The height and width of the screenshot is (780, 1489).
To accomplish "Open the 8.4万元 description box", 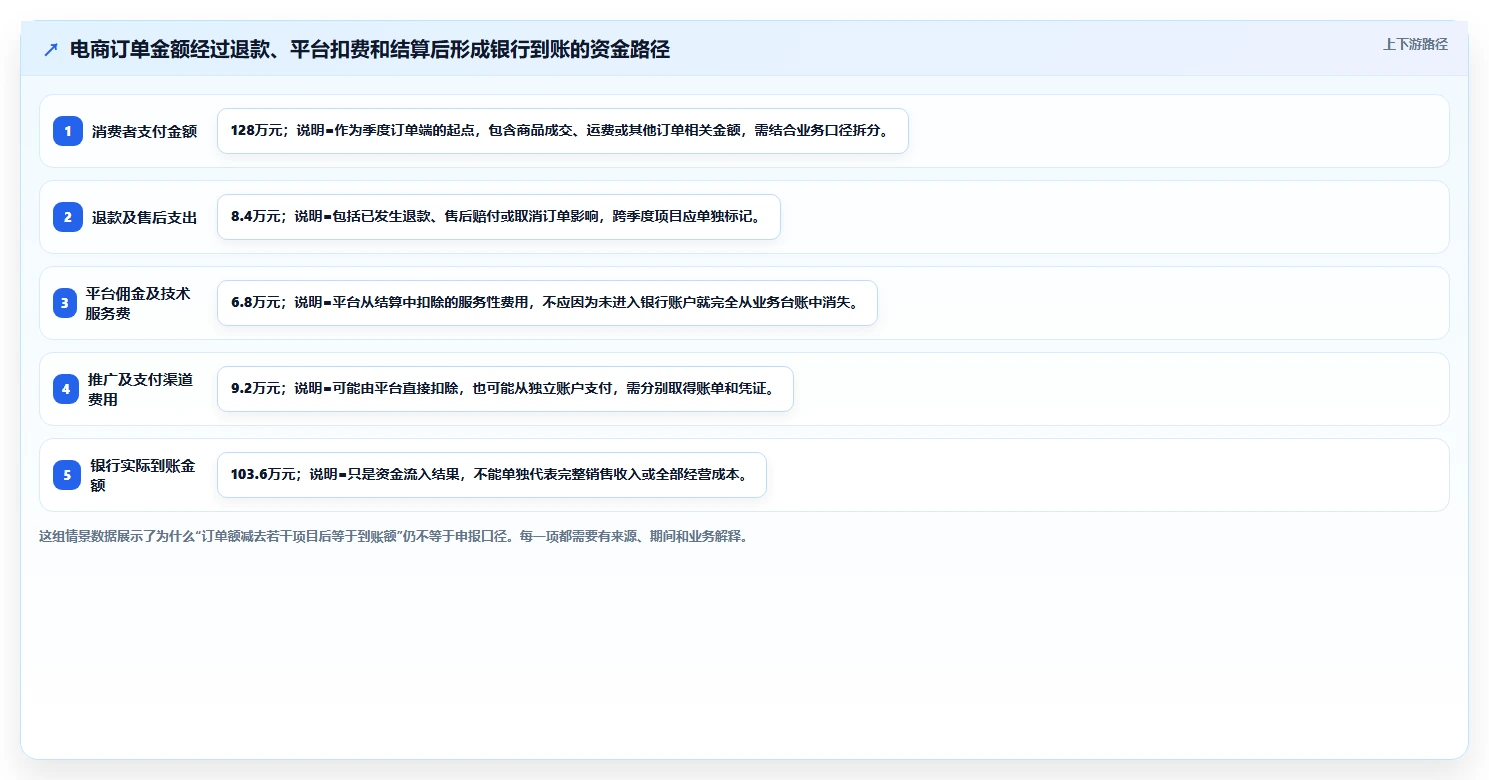I will pos(498,217).
